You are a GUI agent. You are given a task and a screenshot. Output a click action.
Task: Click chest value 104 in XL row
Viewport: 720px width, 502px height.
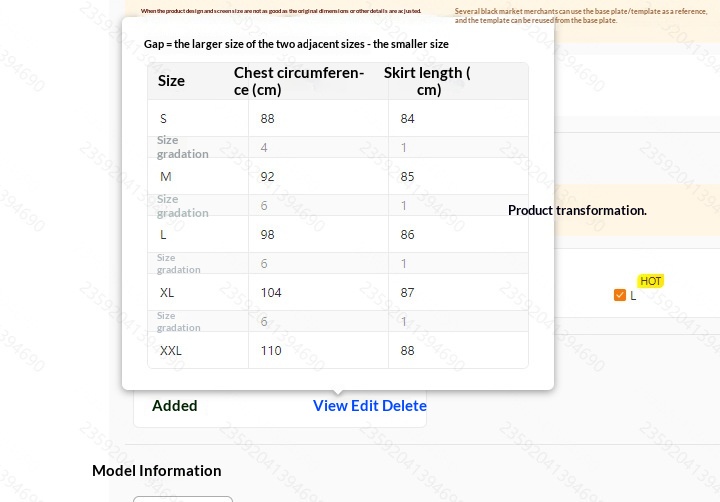pyautogui.click(x=271, y=293)
